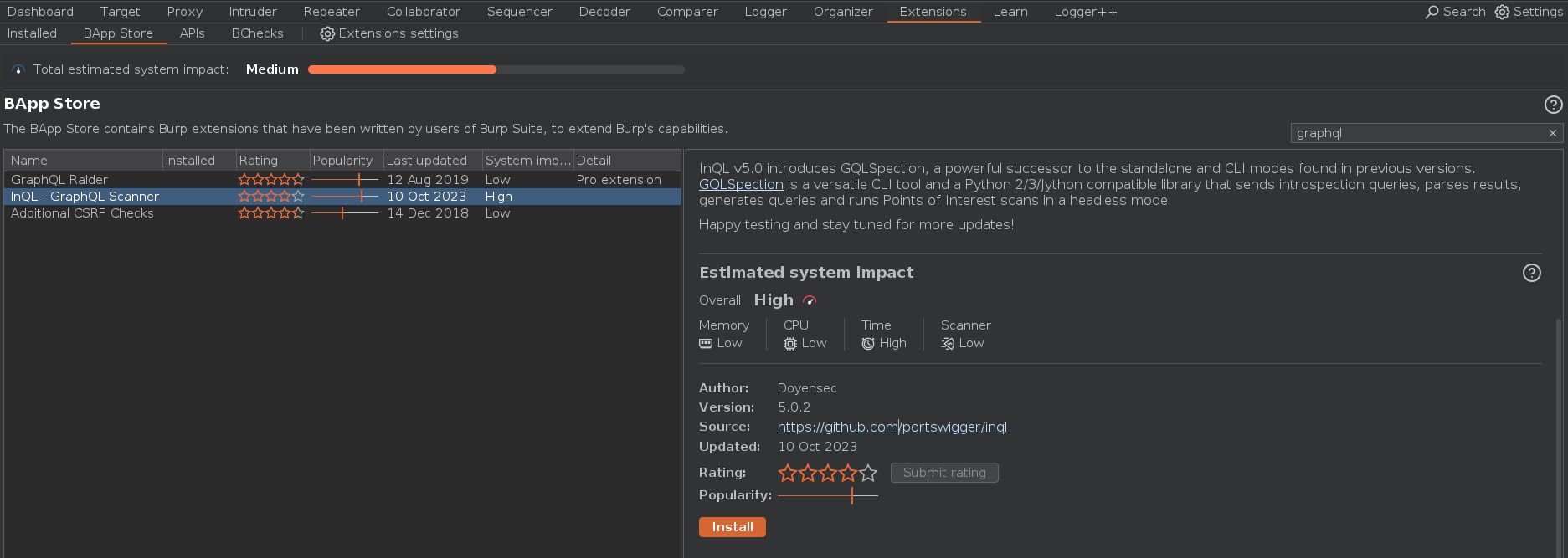Open the APIs subtab

coord(192,33)
